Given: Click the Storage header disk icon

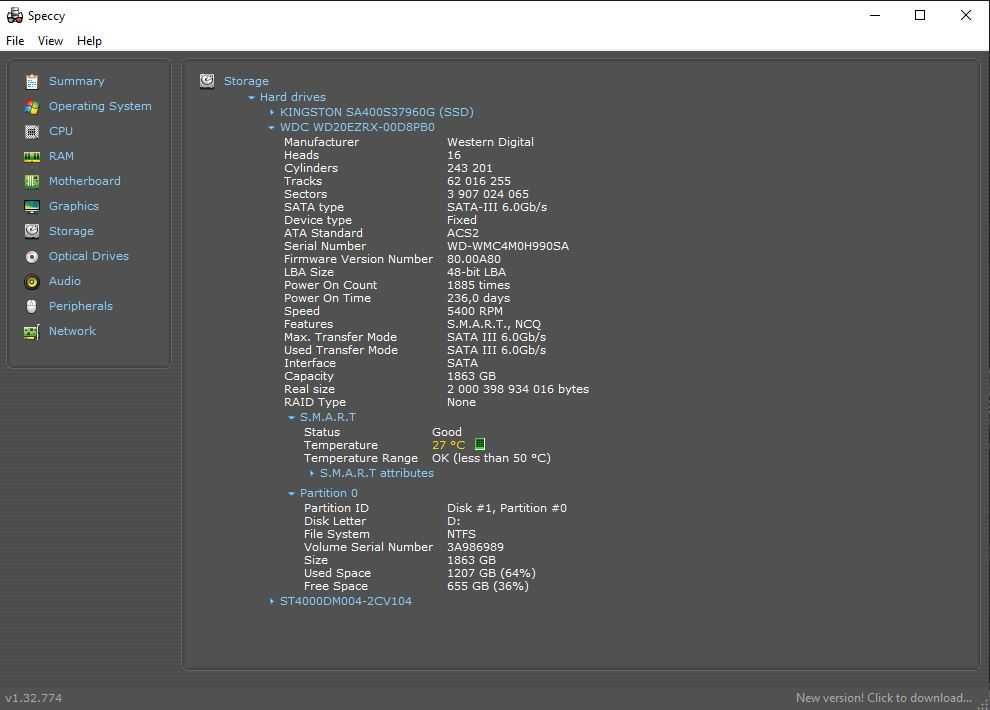Looking at the screenshot, I should pyautogui.click(x=207, y=81).
